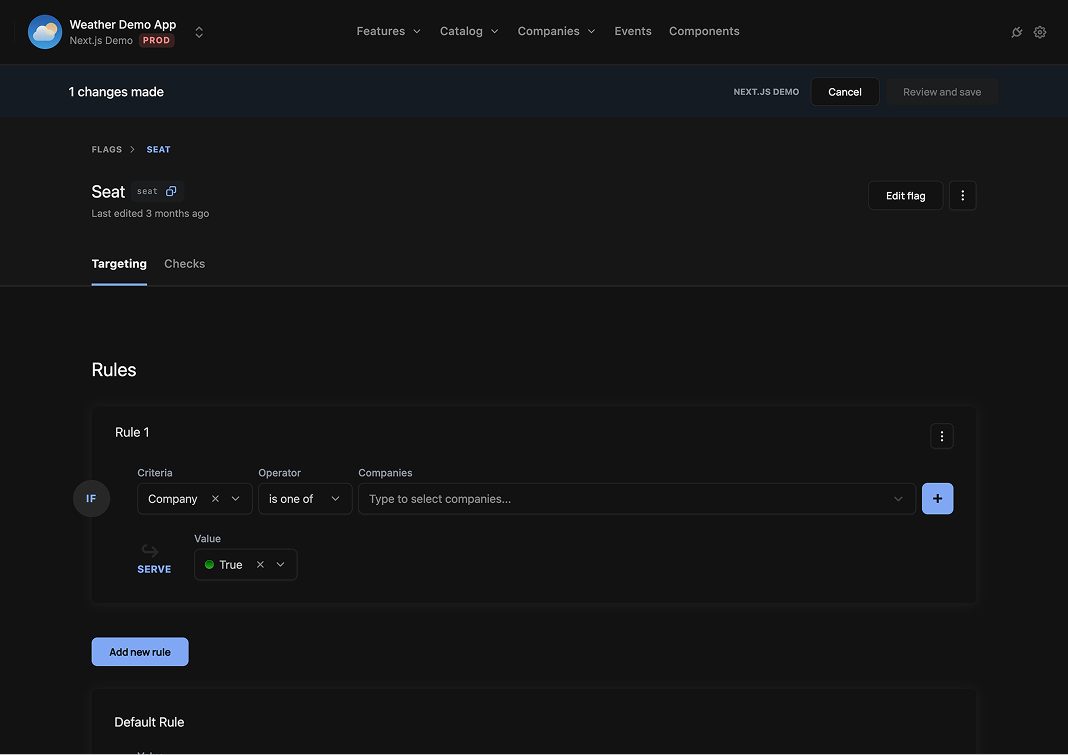Open the Features menu

[x=388, y=31]
